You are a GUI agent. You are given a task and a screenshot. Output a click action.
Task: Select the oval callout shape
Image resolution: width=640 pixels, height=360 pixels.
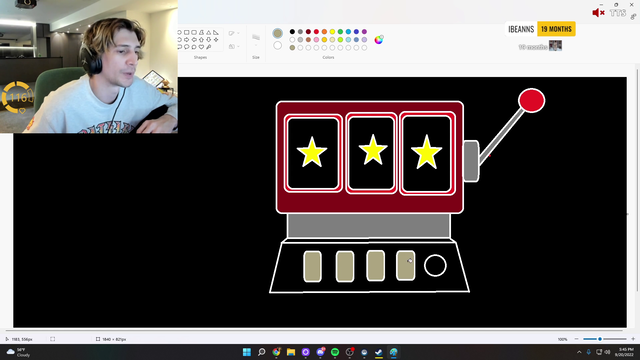[x=187, y=47]
